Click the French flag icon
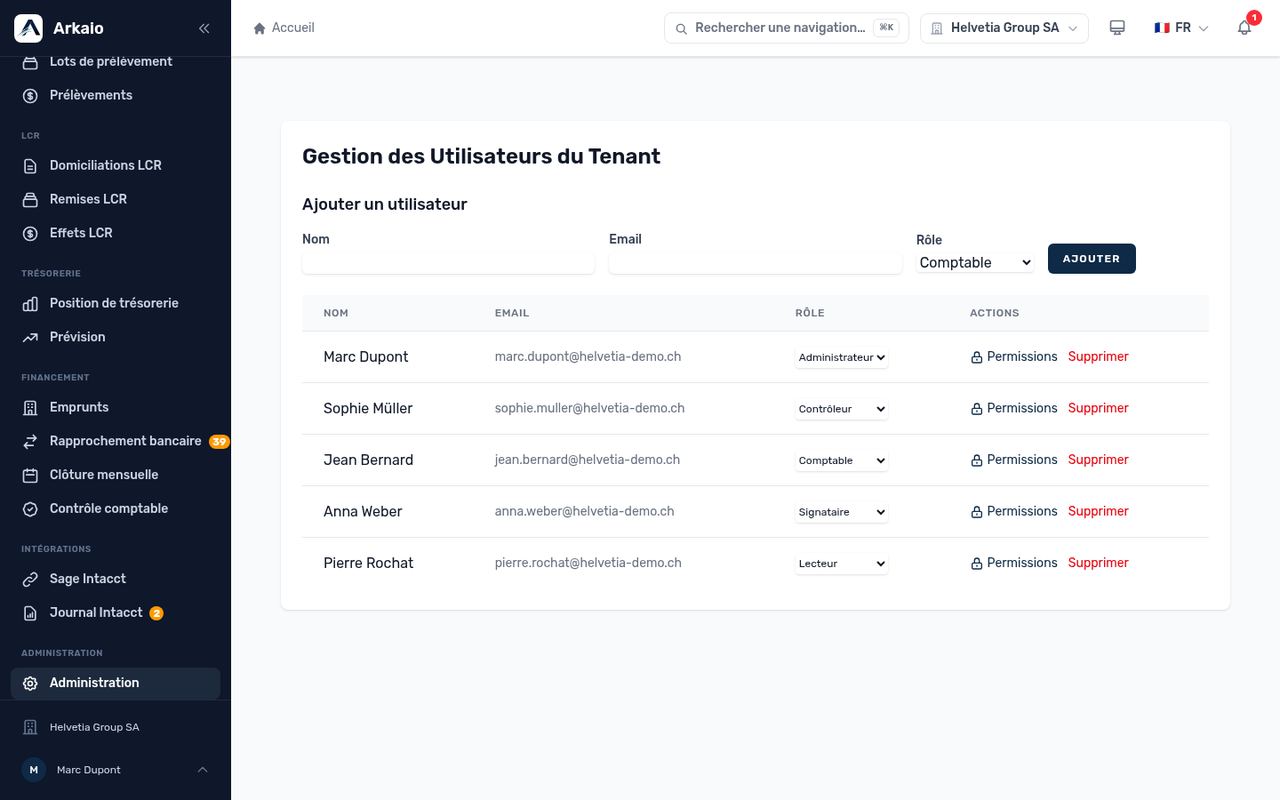 (x=1162, y=28)
